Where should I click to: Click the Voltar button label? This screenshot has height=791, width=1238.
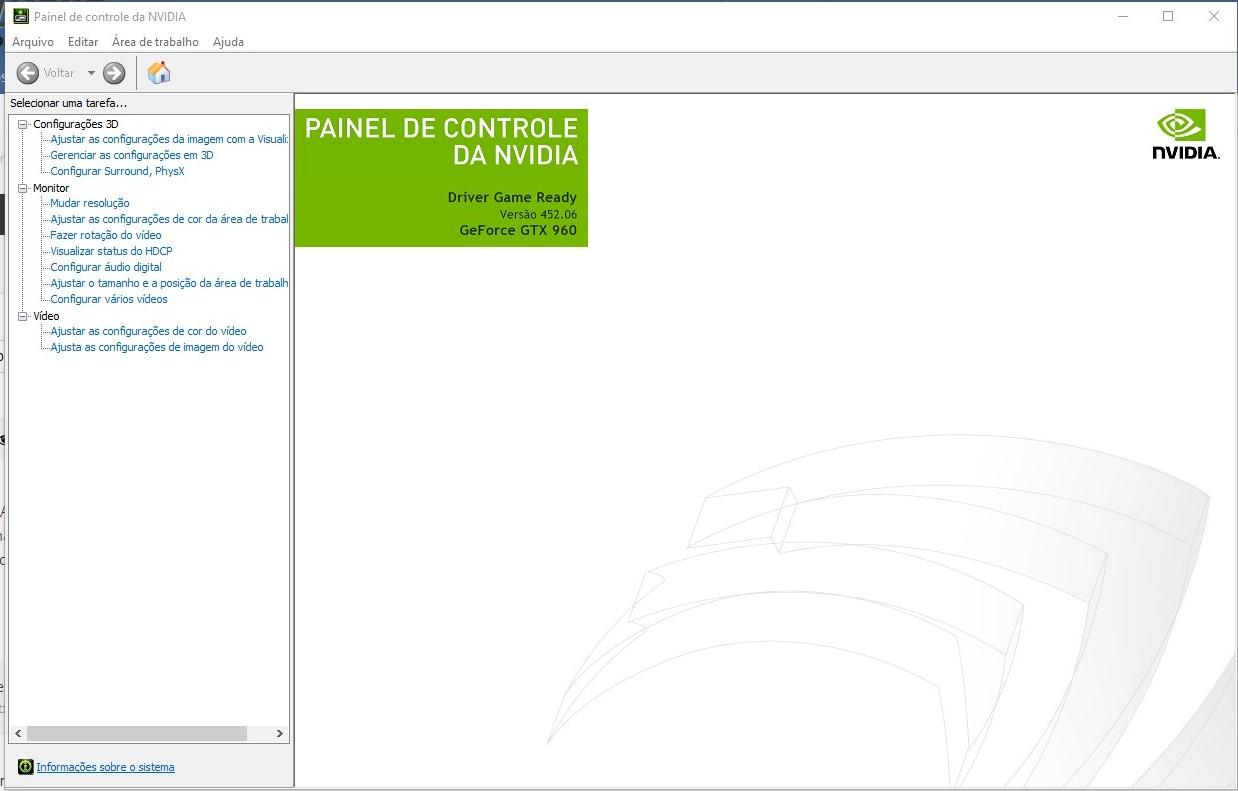[x=59, y=73]
